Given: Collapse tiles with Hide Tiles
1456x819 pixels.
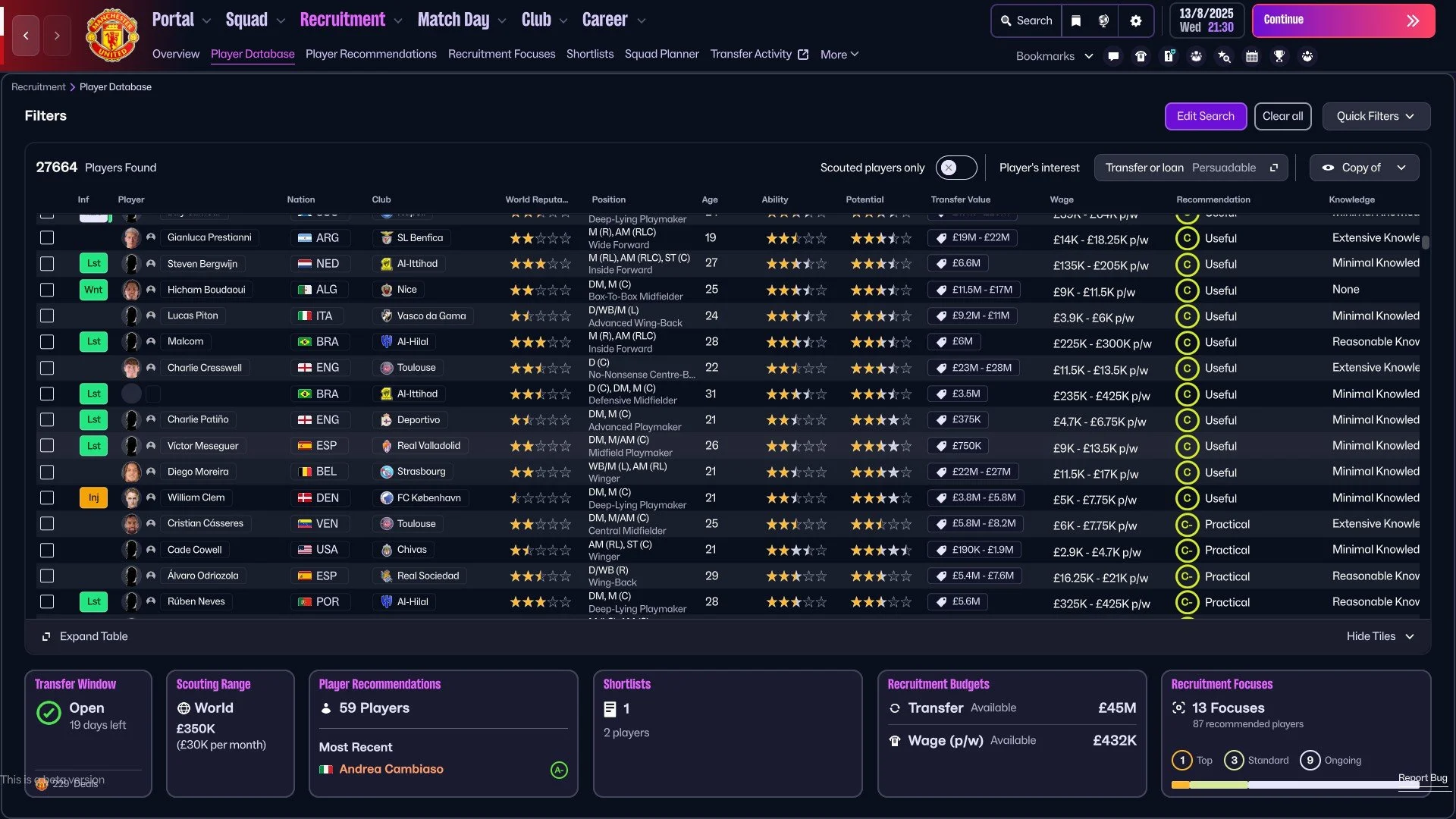Looking at the screenshot, I should click(x=1380, y=637).
